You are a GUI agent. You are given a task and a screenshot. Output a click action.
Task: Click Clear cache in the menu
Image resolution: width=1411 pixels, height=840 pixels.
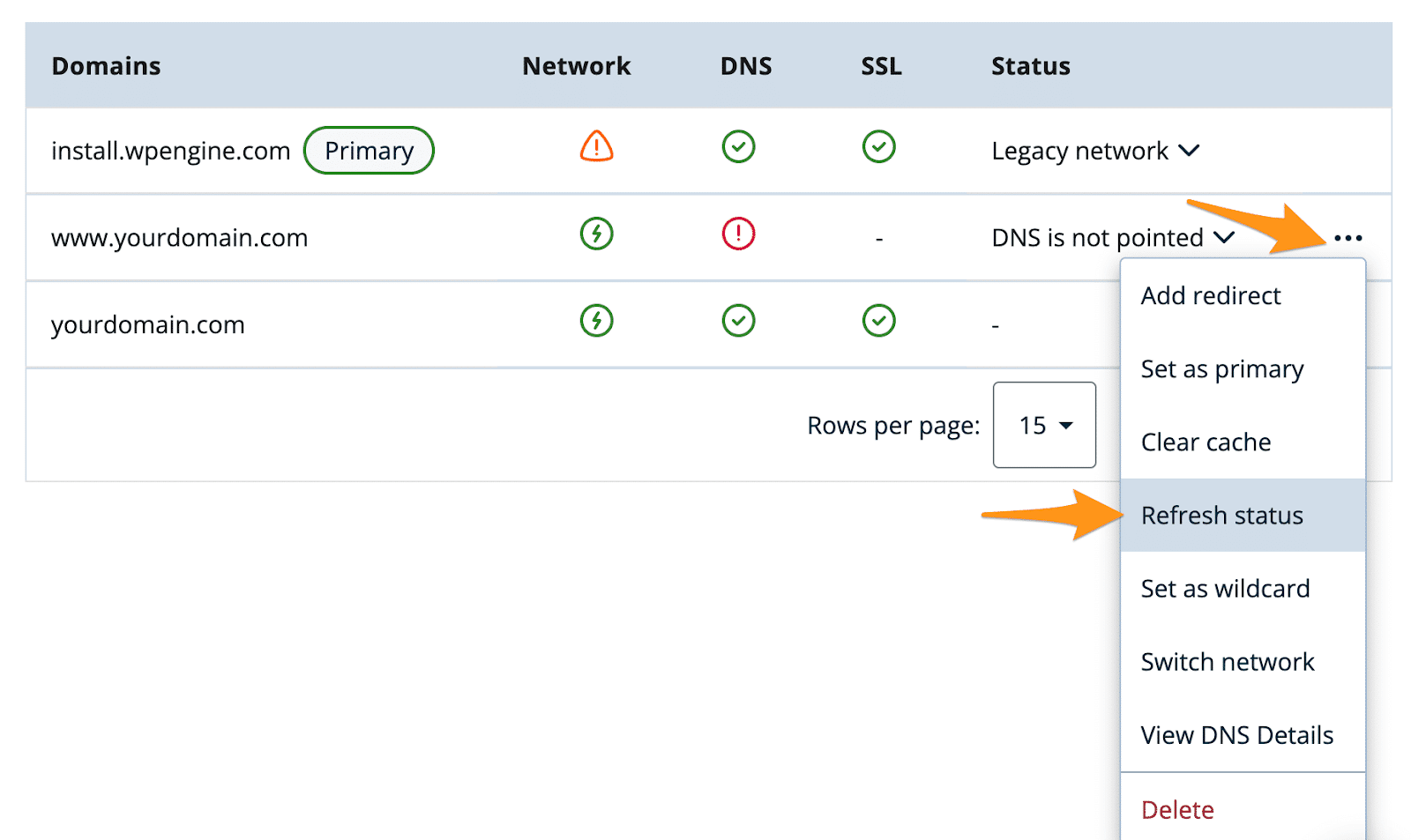(1205, 442)
